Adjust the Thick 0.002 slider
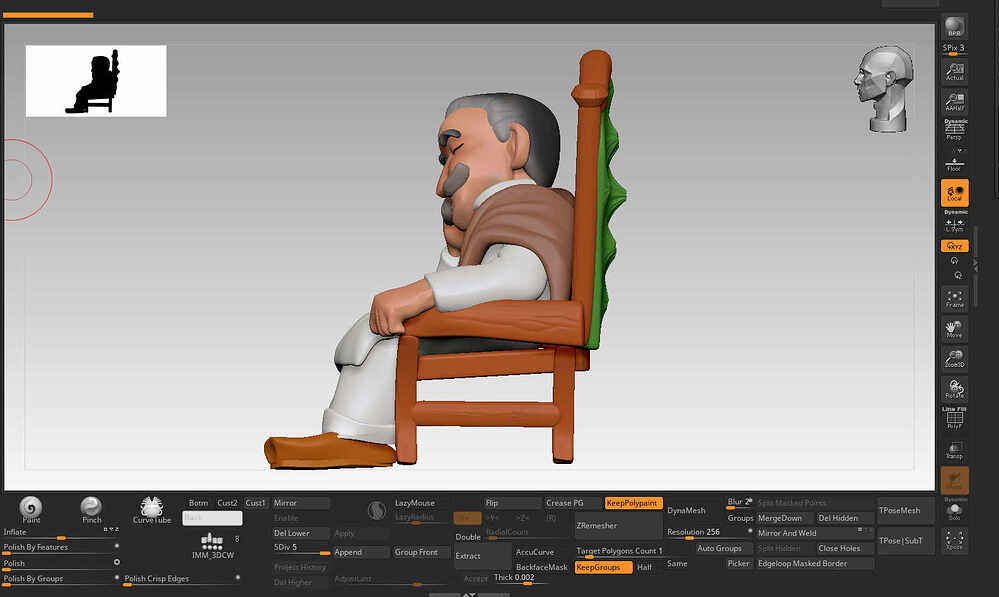The width and height of the screenshot is (999, 597). click(x=519, y=579)
